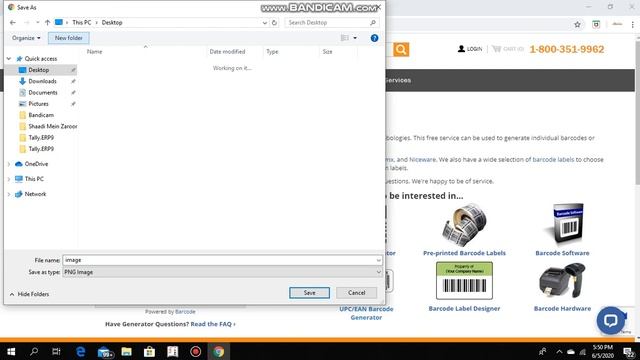Open the Barcode Software link
Screen dimensions: 640x360
pyautogui.click(x=562, y=253)
